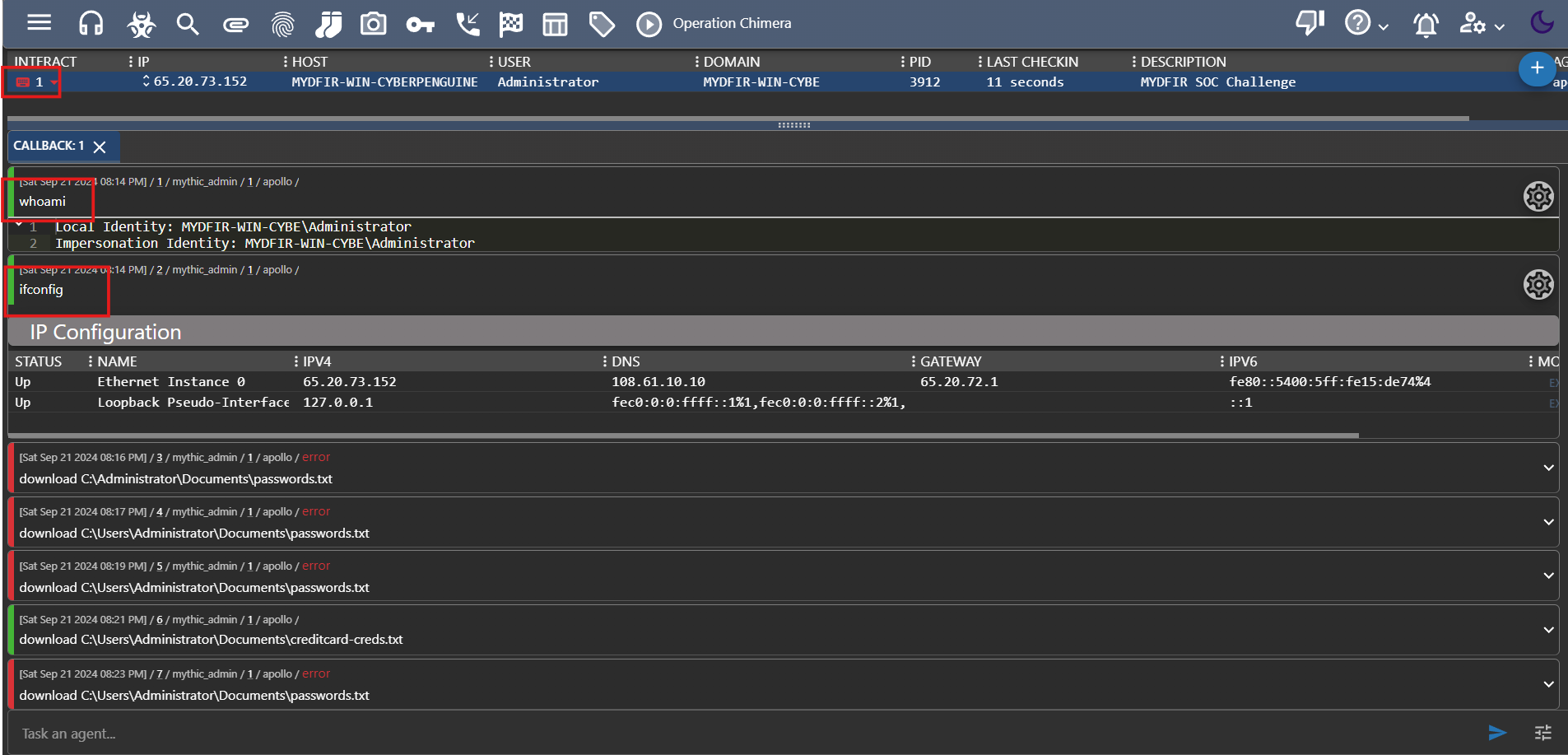Click the DESCRIPTION column header
Image resolution: width=1568 pixels, height=755 pixels.
pos(1183,62)
